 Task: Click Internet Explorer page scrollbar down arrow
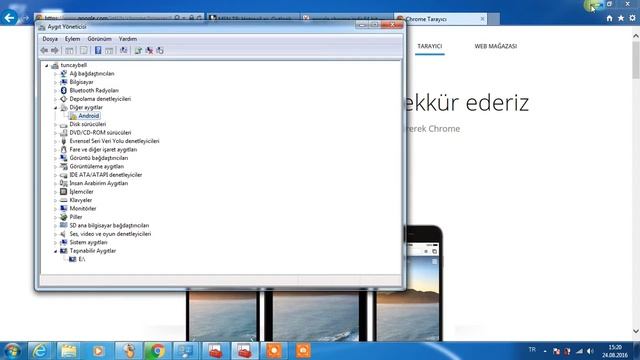coord(636,331)
